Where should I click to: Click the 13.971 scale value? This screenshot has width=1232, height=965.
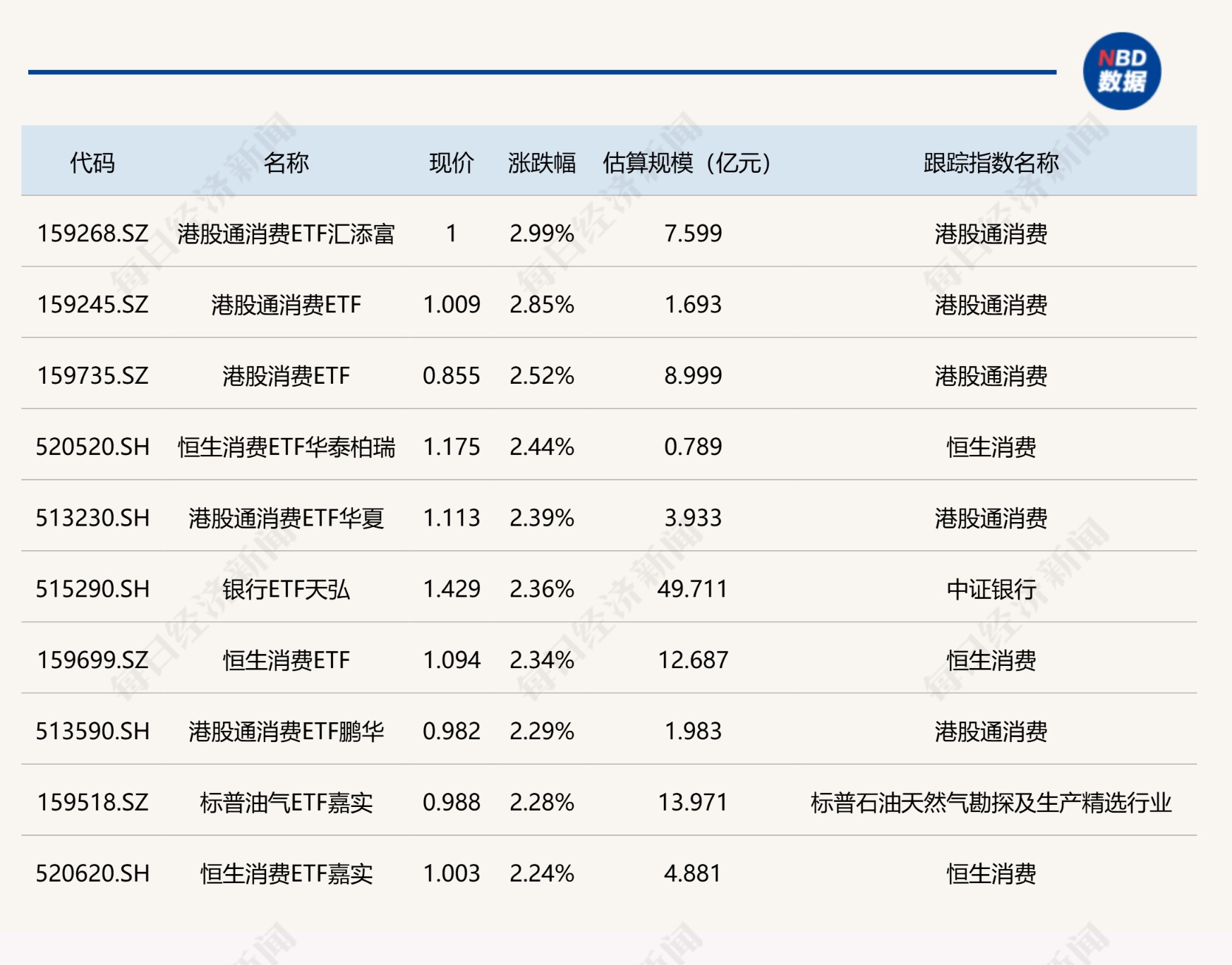[693, 803]
